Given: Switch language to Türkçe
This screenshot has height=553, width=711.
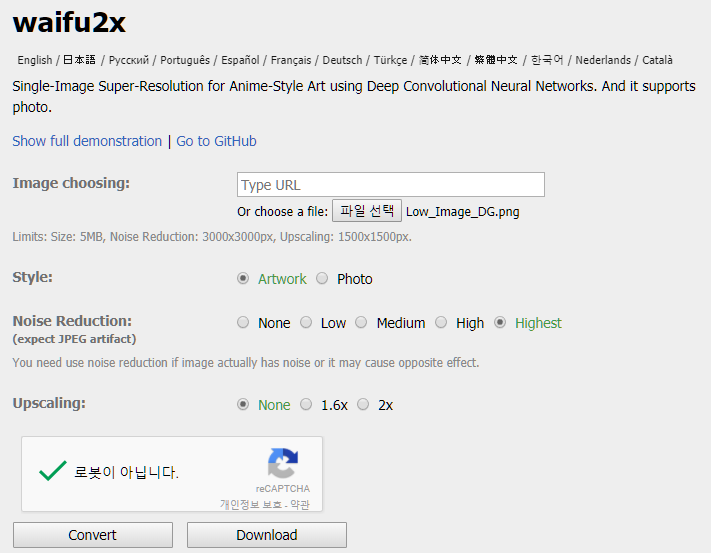Looking at the screenshot, I should (390, 60).
